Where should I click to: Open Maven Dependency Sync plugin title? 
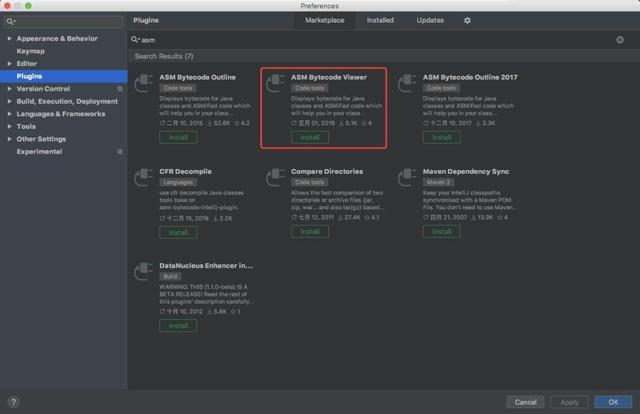coord(466,171)
